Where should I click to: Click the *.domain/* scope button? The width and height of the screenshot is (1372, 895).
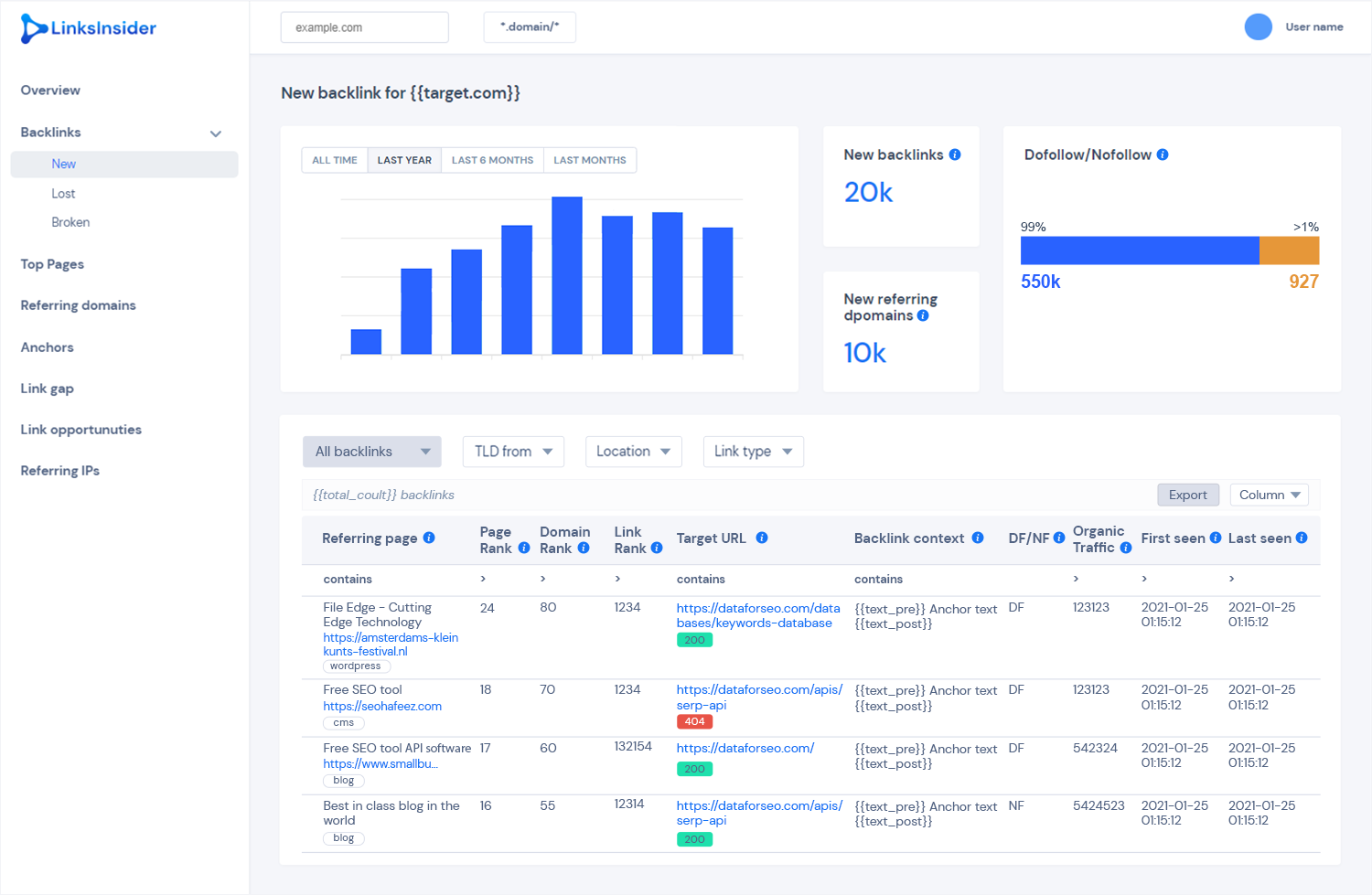(530, 27)
